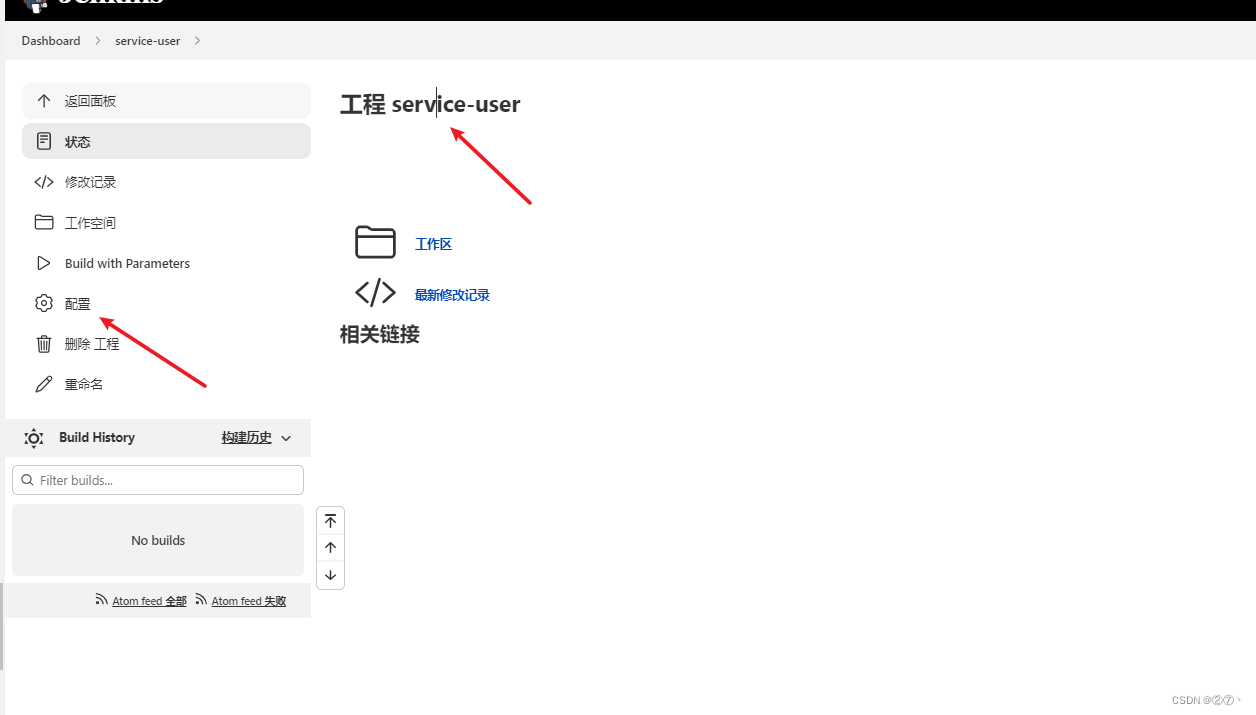Image resolution: width=1256 pixels, height=715 pixels.
Task: Open the Atom feed 失败 link
Action: pyautogui.click(x=249, y=601)
